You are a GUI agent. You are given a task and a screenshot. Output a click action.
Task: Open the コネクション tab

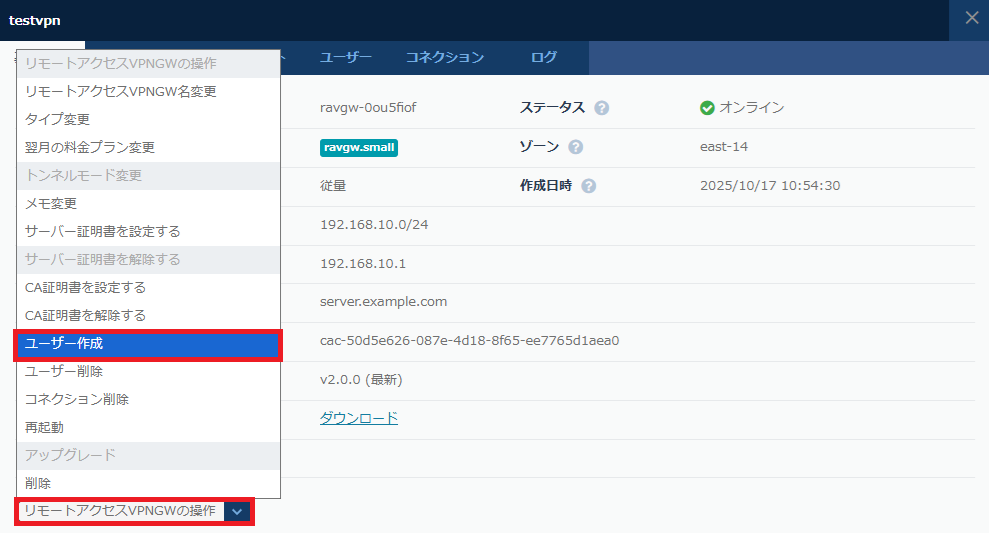[445, 57]
